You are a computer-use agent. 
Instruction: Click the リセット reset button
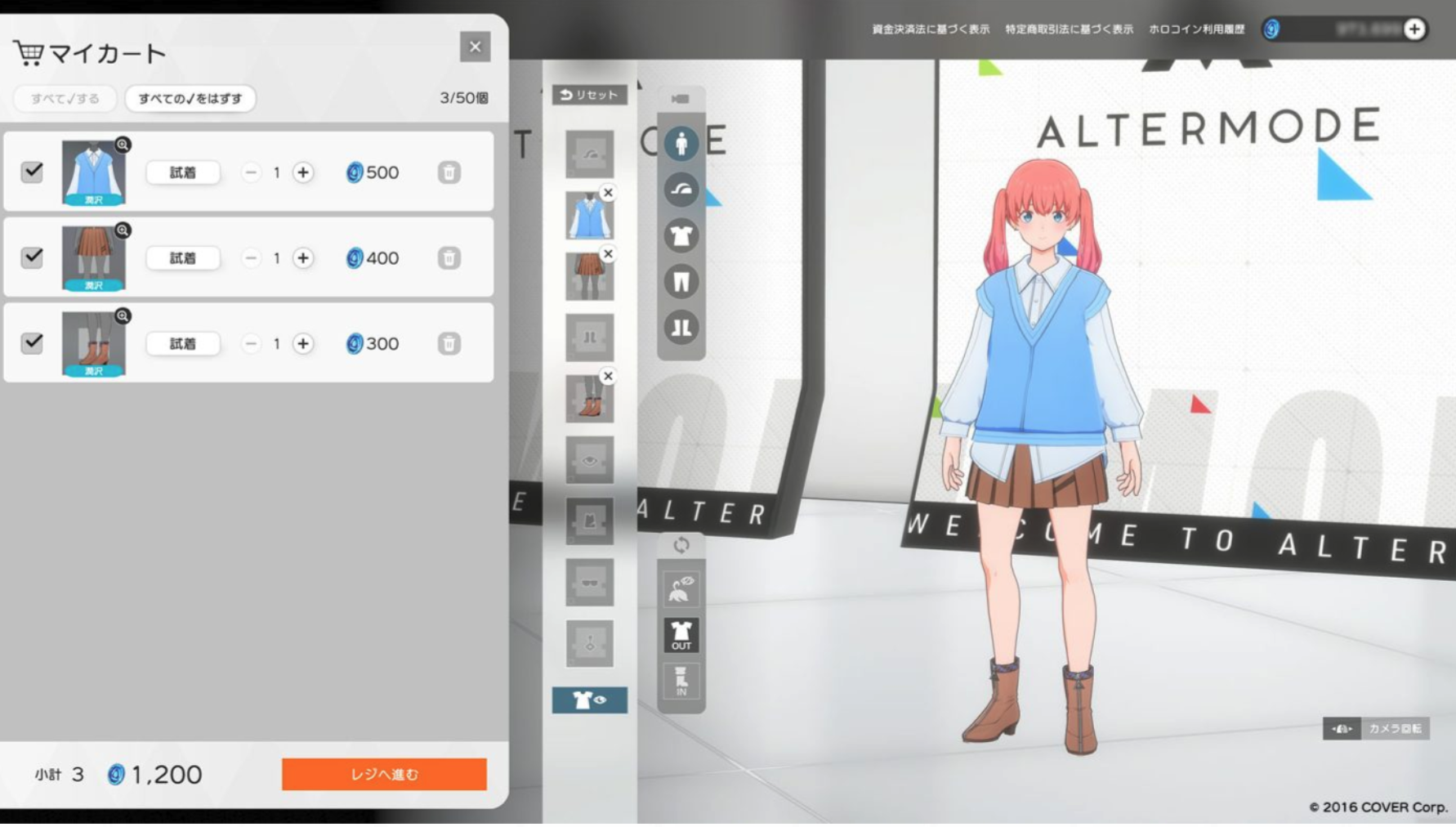coord(590,95)
